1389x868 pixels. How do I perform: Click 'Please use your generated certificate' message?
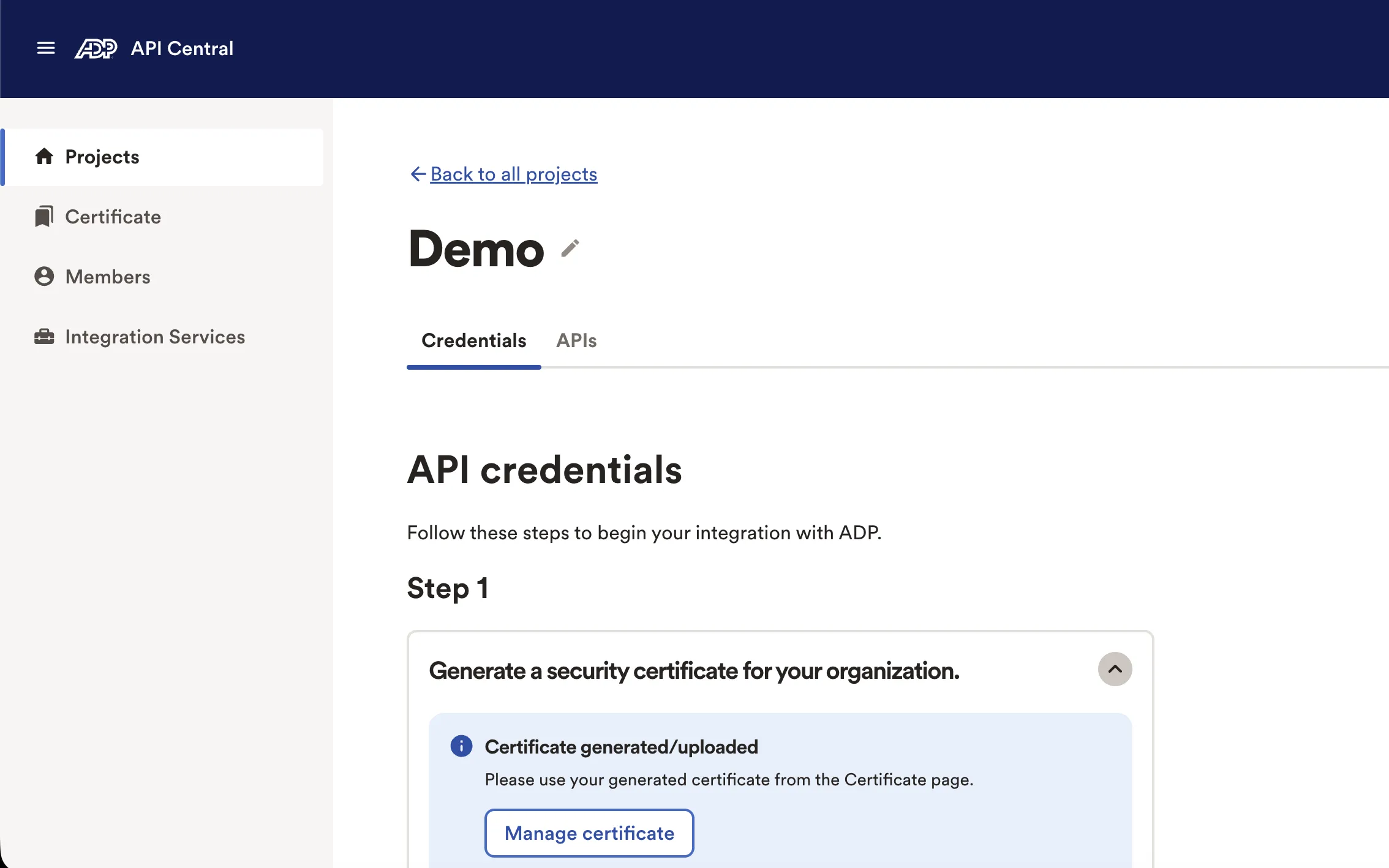tap(729, 780)
